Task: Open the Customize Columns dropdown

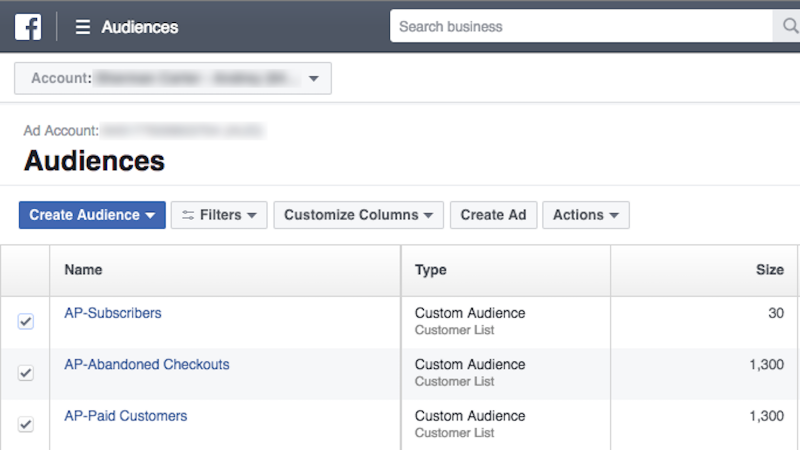Action: click(x=358, y=215)
